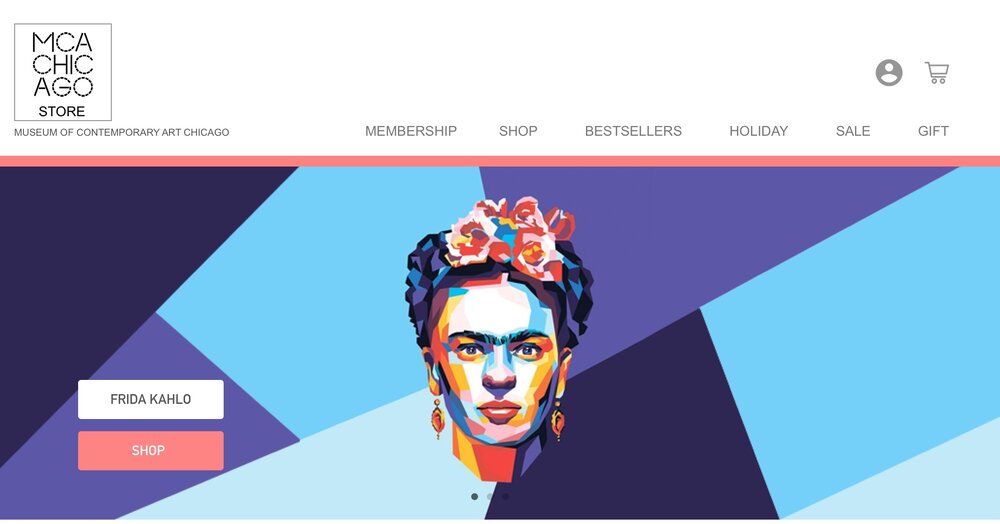Click the portrait's dangling left-side earring
This screenshot has width=1000, height=524.
438,419
